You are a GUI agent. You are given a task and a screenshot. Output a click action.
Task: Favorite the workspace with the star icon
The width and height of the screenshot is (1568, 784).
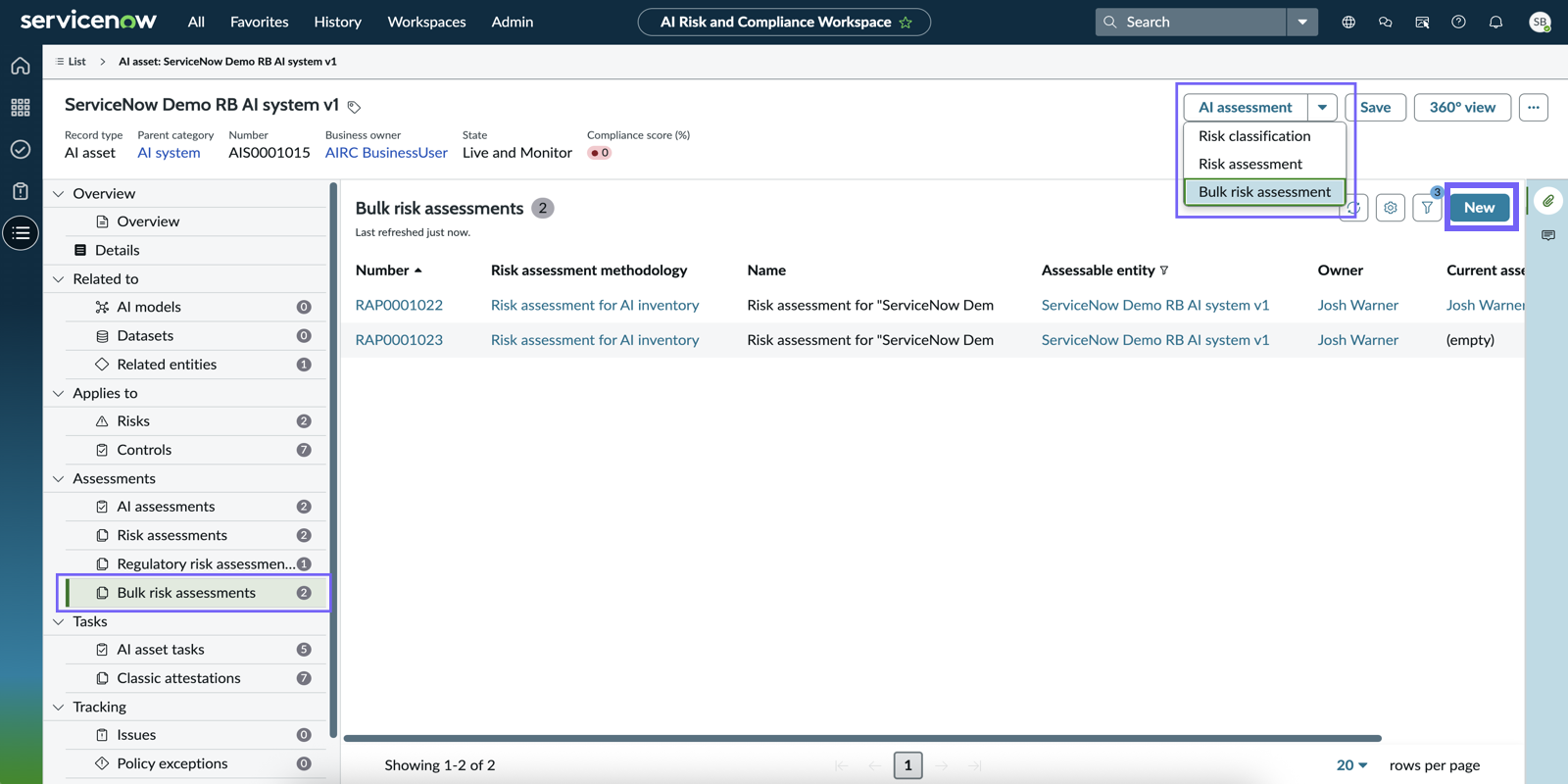[x=906, y=22]
